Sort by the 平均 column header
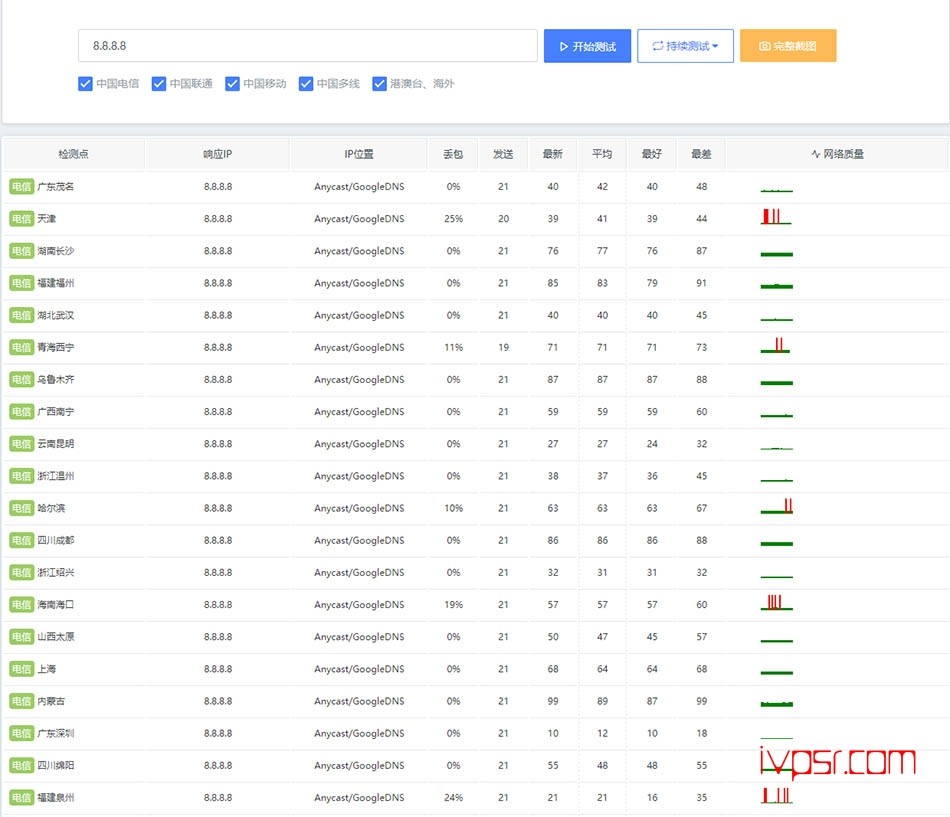This screenshot has width=950, height=817. 602,154
